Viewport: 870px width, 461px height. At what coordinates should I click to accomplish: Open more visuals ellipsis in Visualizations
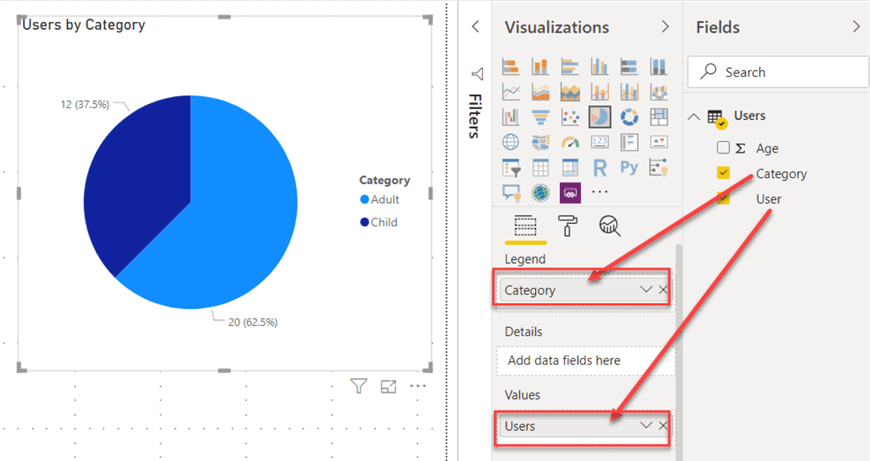(599, 192)
